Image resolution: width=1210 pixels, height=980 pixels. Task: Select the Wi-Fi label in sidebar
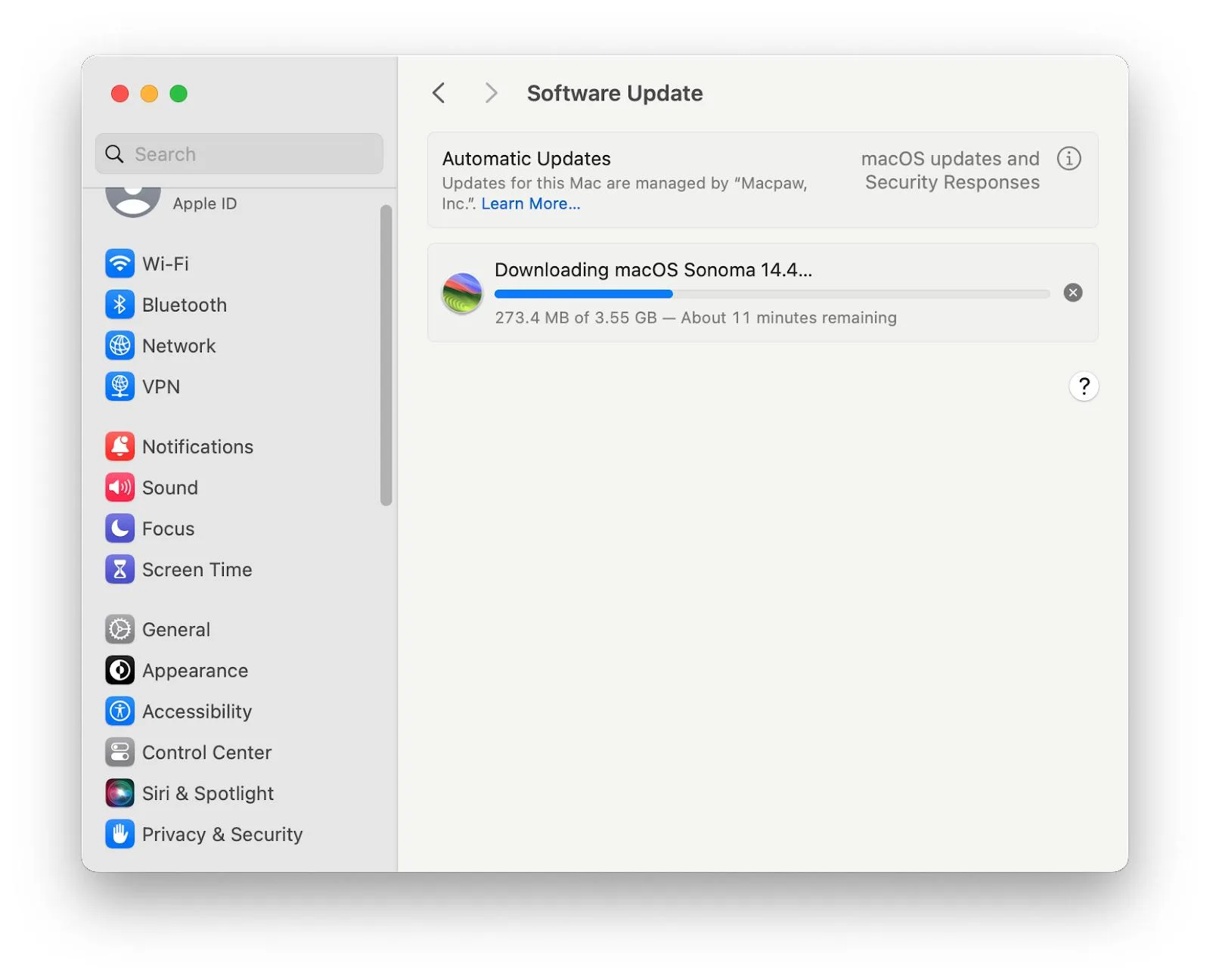click(x=166, y=264)
